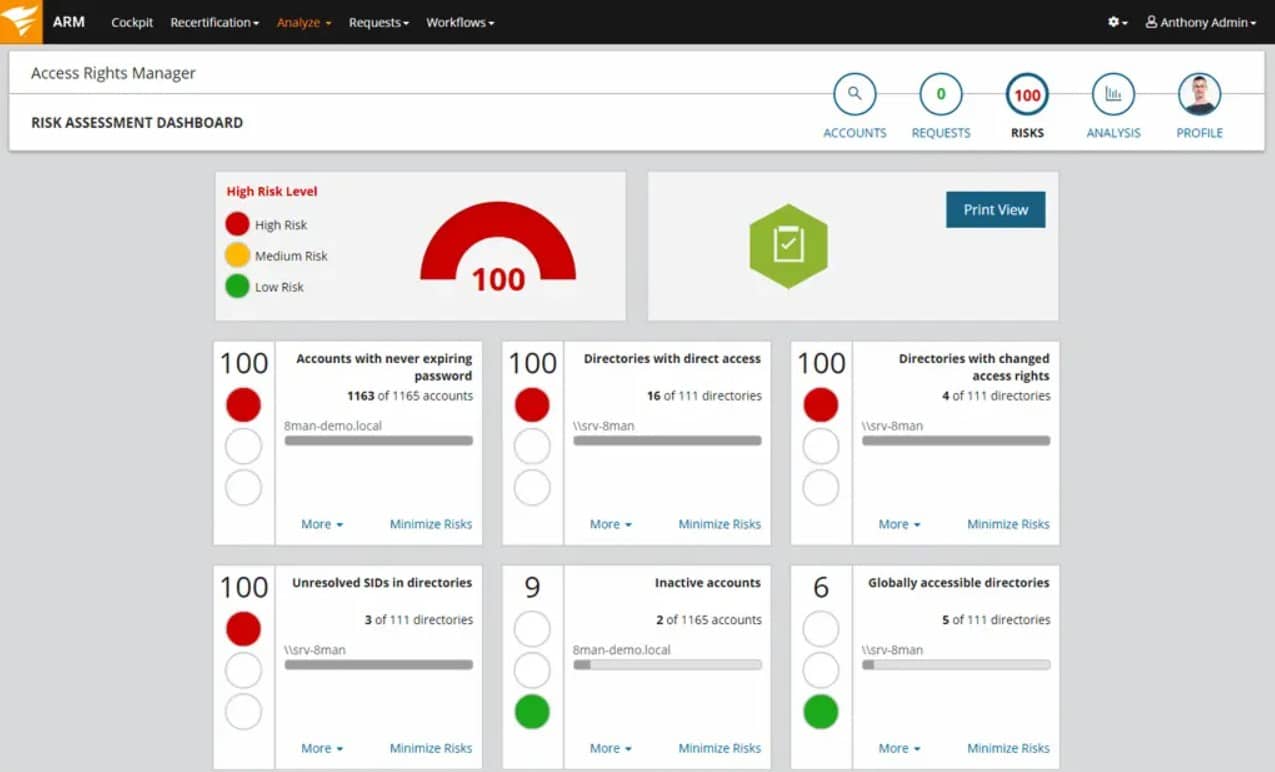Viewport: 1275px width, 772px height.
Task: Click the red High Risk legend swatch
Action: coord(237,225)
